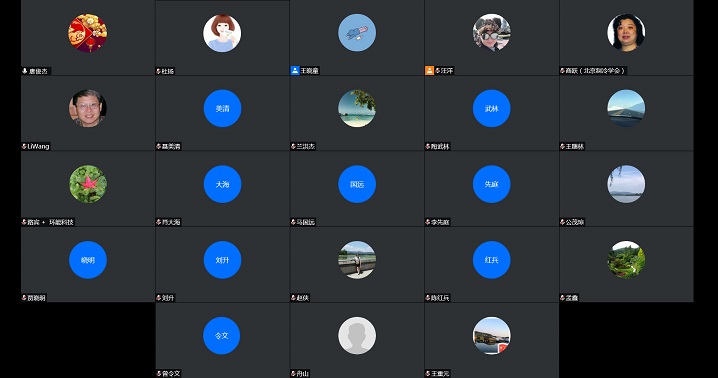Viewport: 718px width, 378px height.
Task: Click the muted mic icon beside LiWang
Action: (24, 147)
